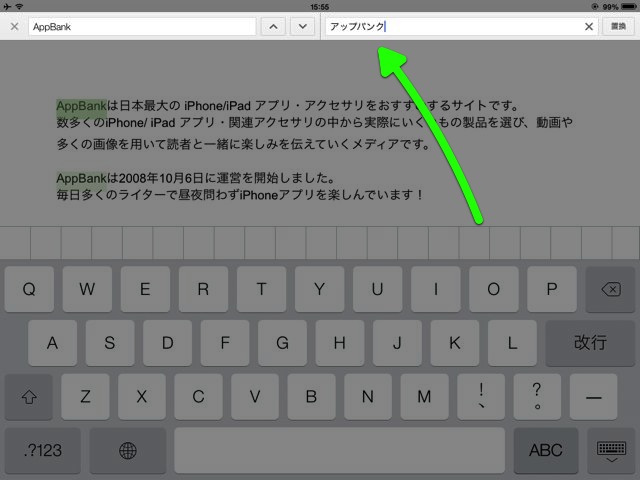The height and width of the screenshot is (480, 640).
Task: Tap the Z key
Action: click(85, 397)
